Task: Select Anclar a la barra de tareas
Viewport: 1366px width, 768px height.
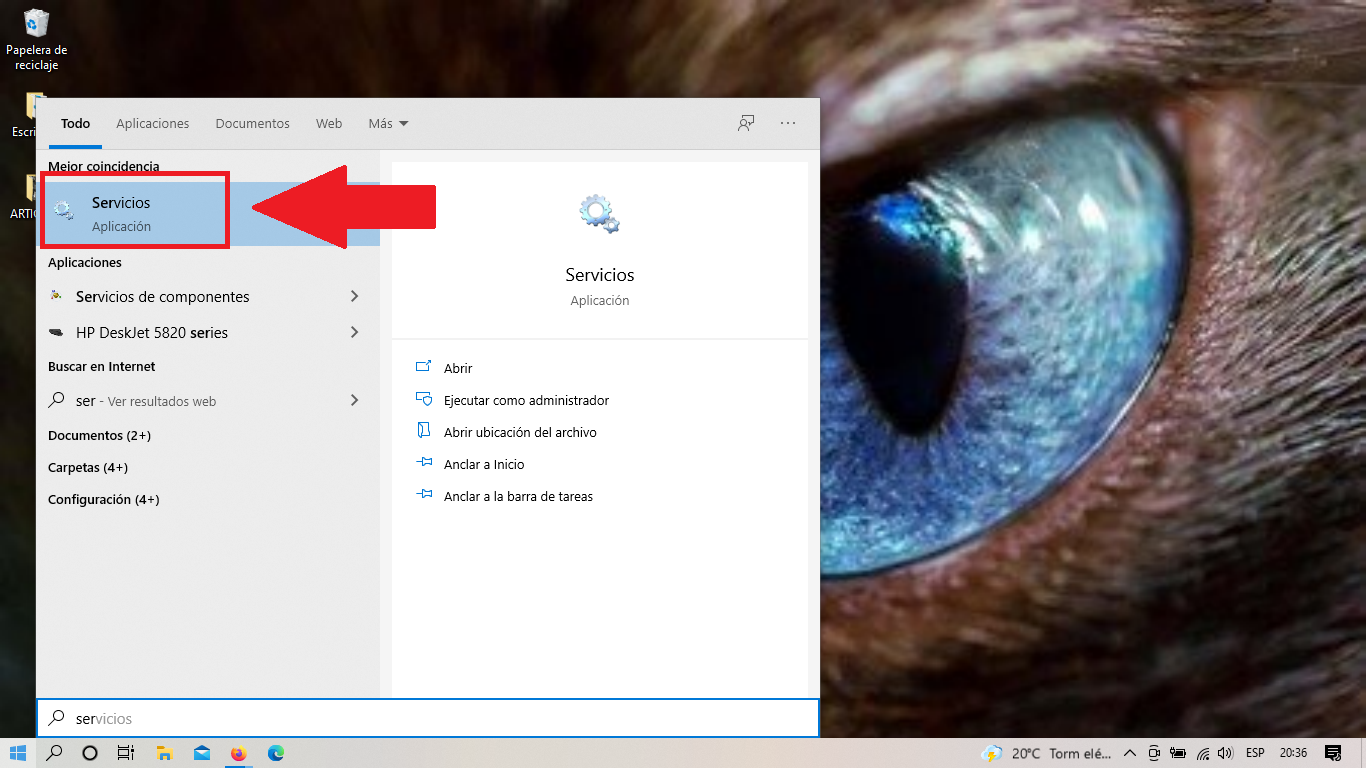Action: (x=518, y=496)
